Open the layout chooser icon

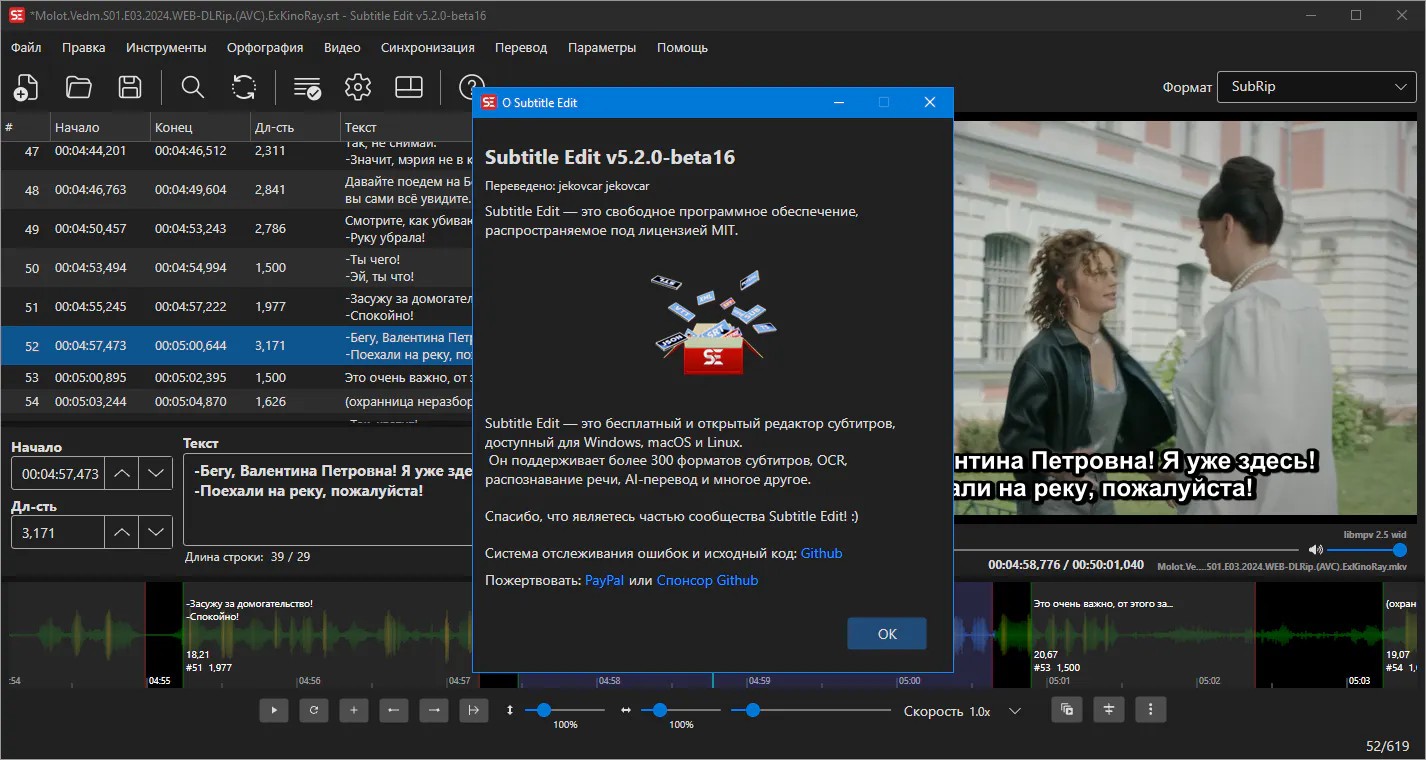[409, 87]
